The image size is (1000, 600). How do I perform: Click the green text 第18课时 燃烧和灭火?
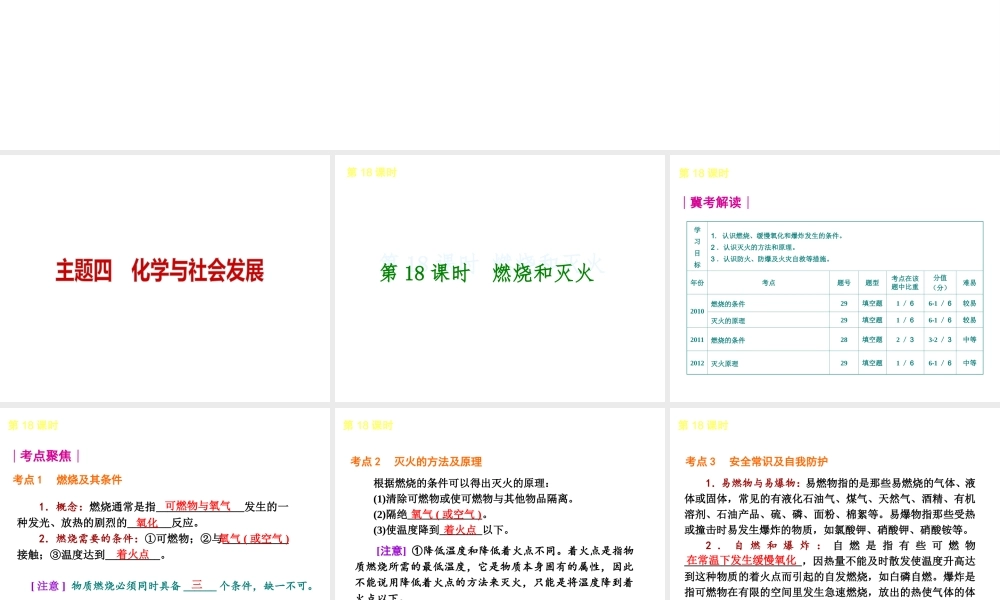tap(487, 273)
